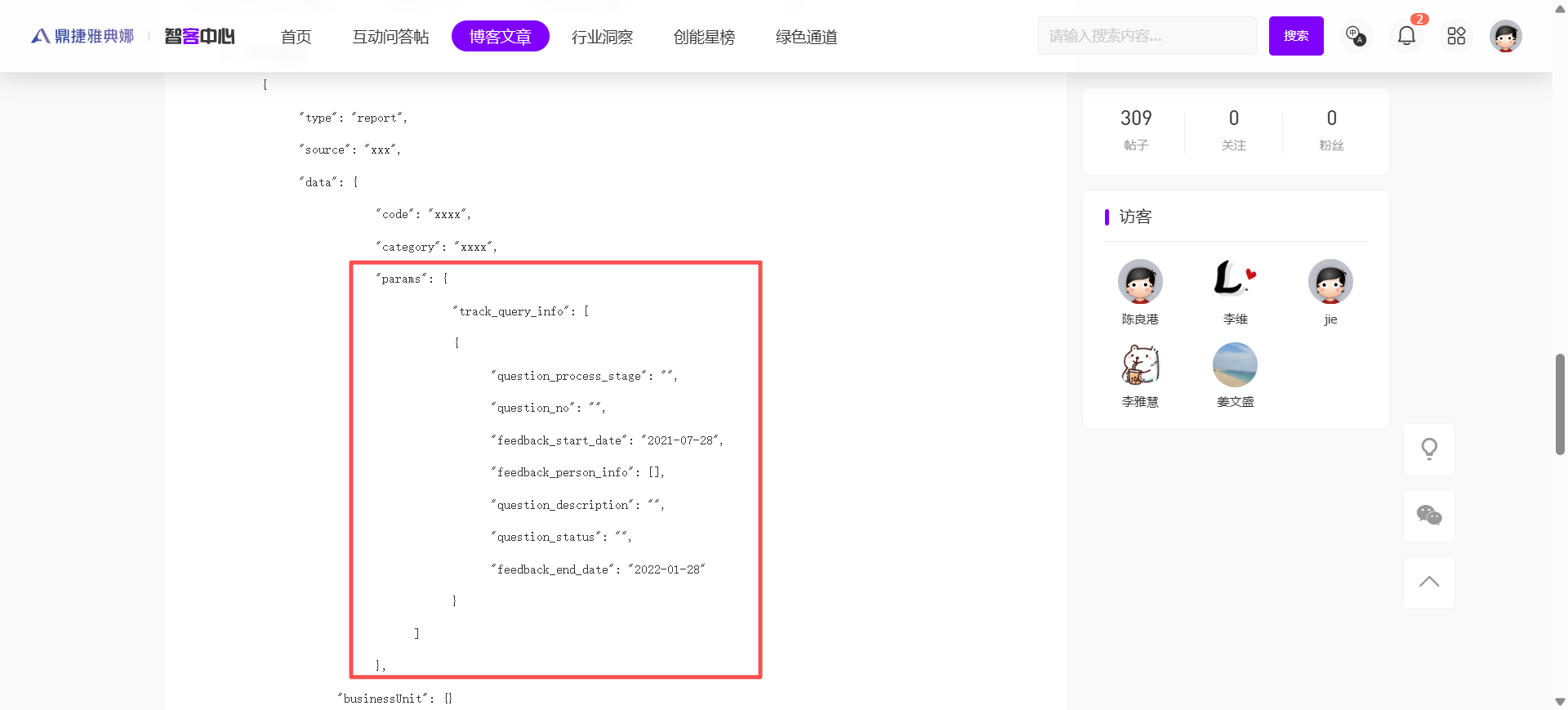Open the WeChat floating icon

pos(1429,516)
